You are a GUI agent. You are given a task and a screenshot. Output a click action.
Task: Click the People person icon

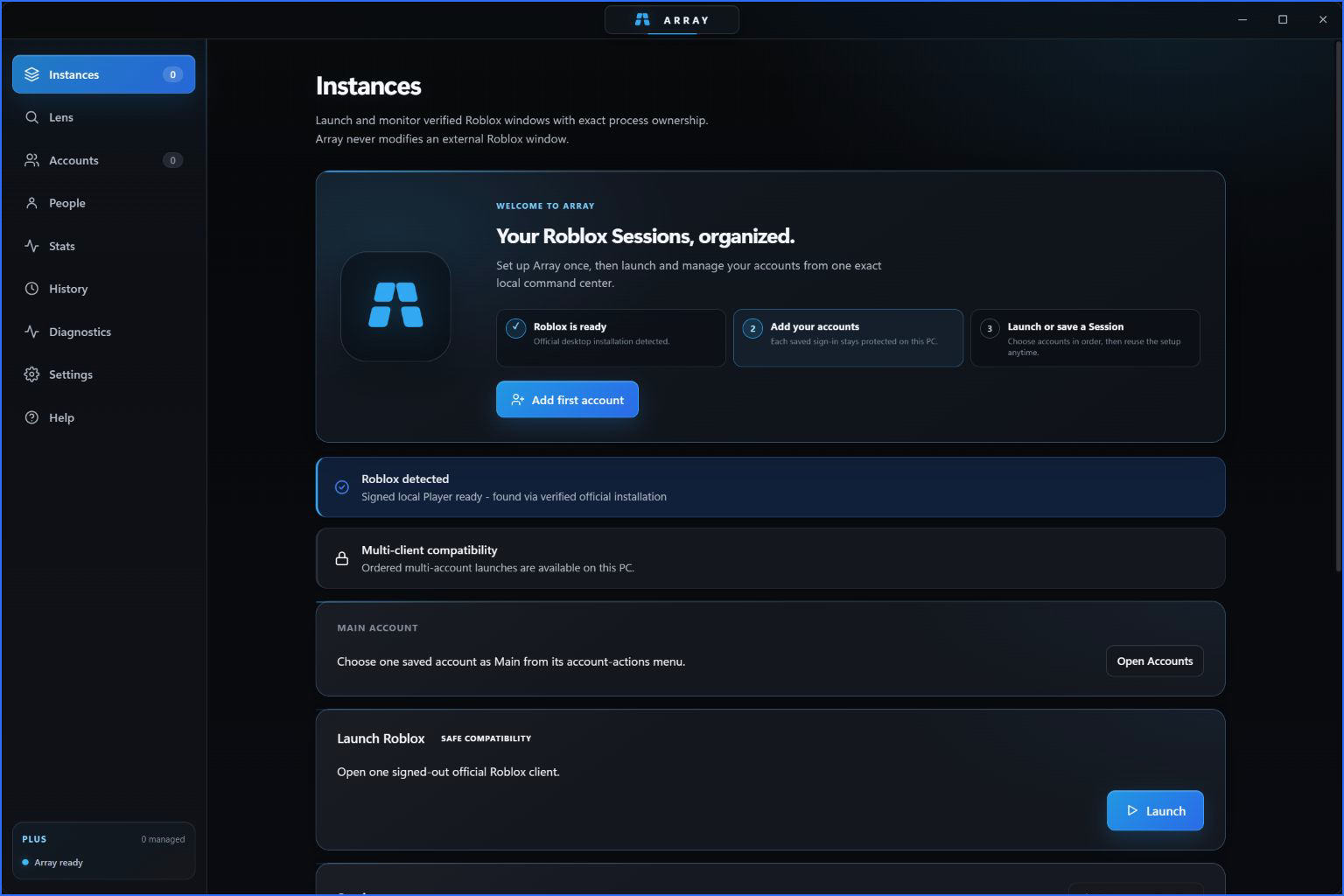click(32, 203)
